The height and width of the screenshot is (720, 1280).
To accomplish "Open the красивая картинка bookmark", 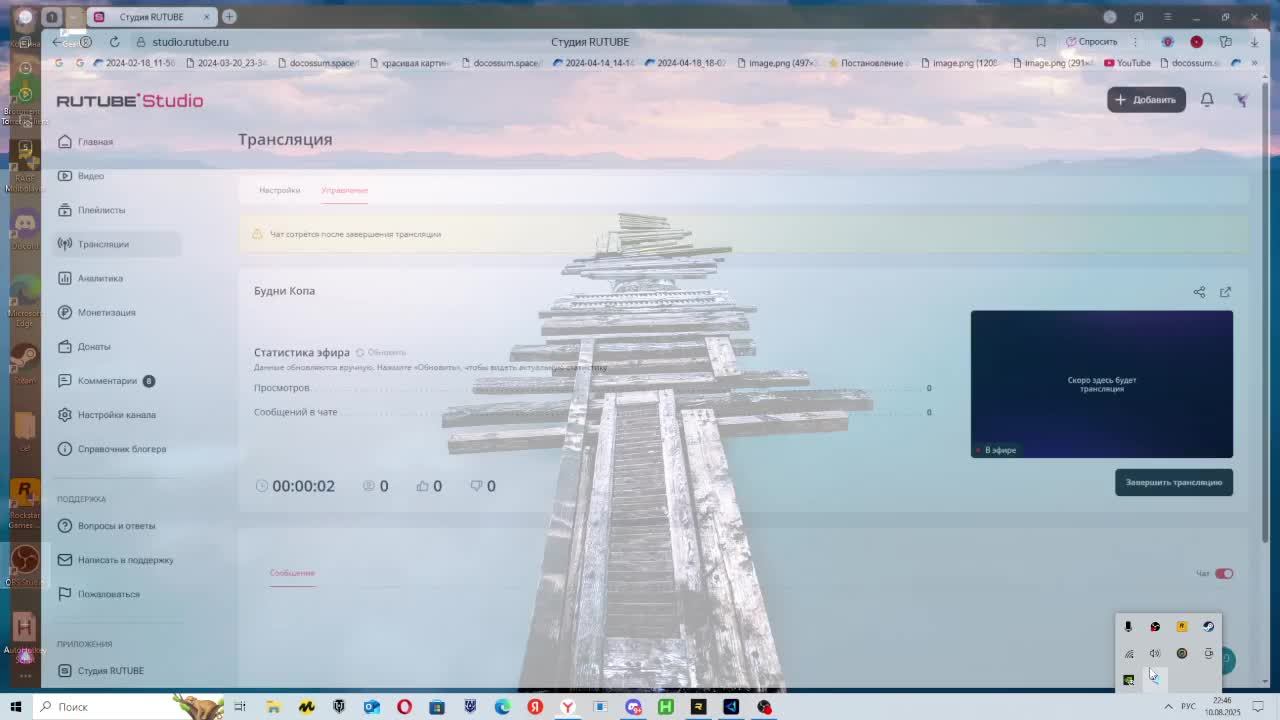I will pos(409,63).
